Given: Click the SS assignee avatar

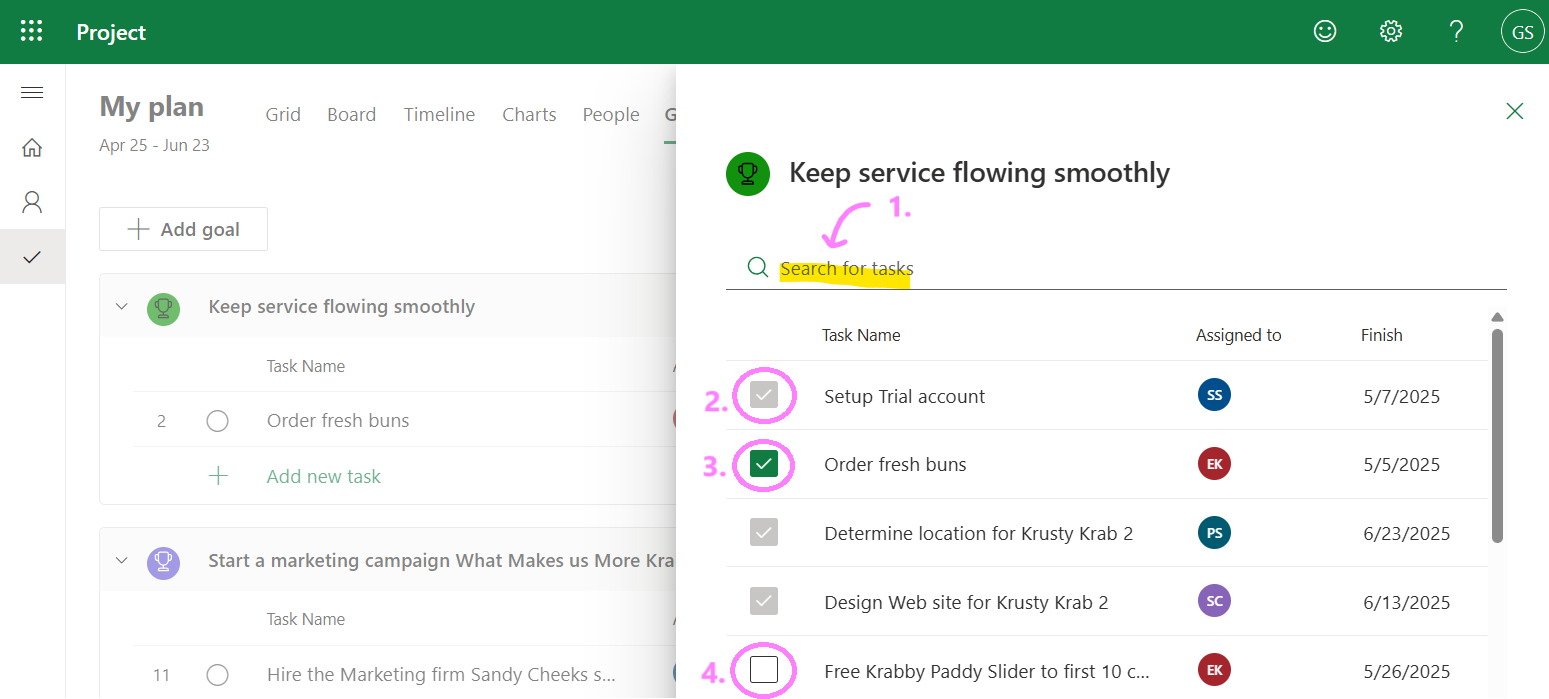Looking at the screenshot, I should (x=1214, y=395).
